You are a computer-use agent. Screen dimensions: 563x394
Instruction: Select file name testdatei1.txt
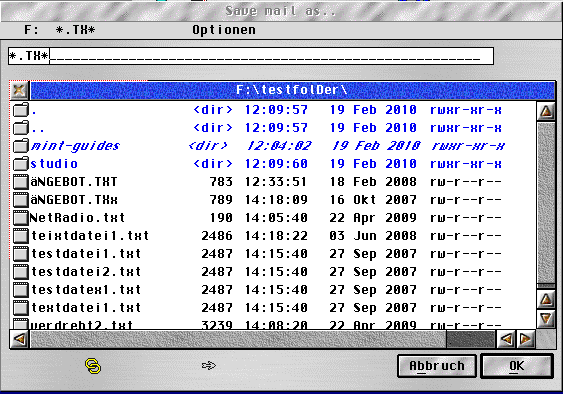(86, 254)
